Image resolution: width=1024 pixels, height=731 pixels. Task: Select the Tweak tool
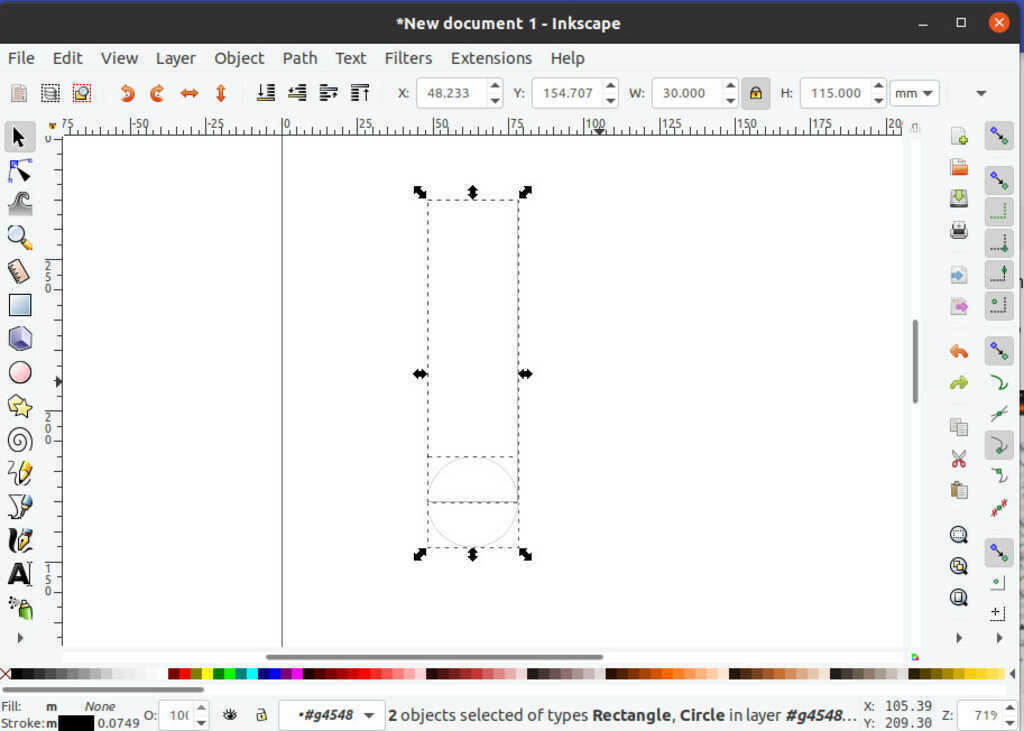(x=20, y=204)
